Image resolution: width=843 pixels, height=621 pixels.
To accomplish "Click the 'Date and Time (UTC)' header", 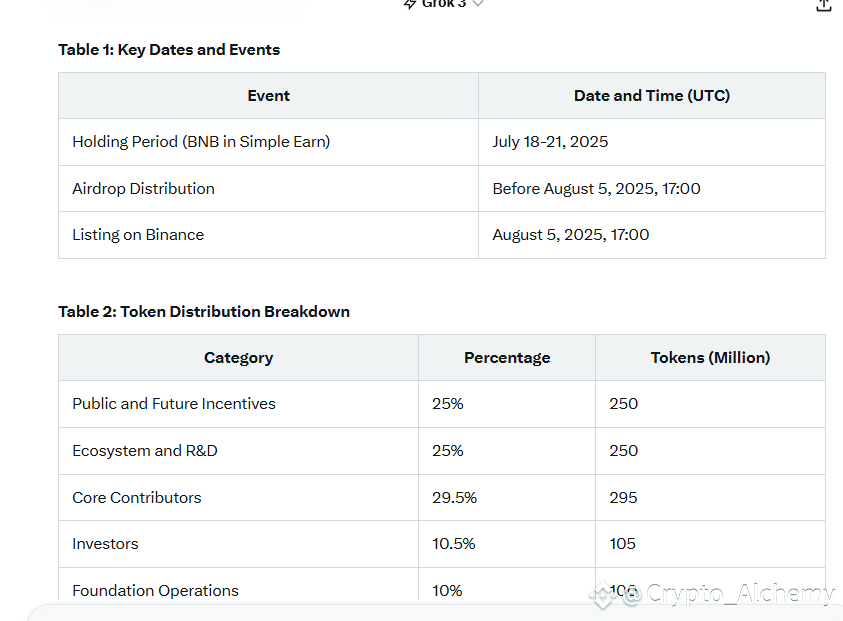I will click(x=652, y=96).
